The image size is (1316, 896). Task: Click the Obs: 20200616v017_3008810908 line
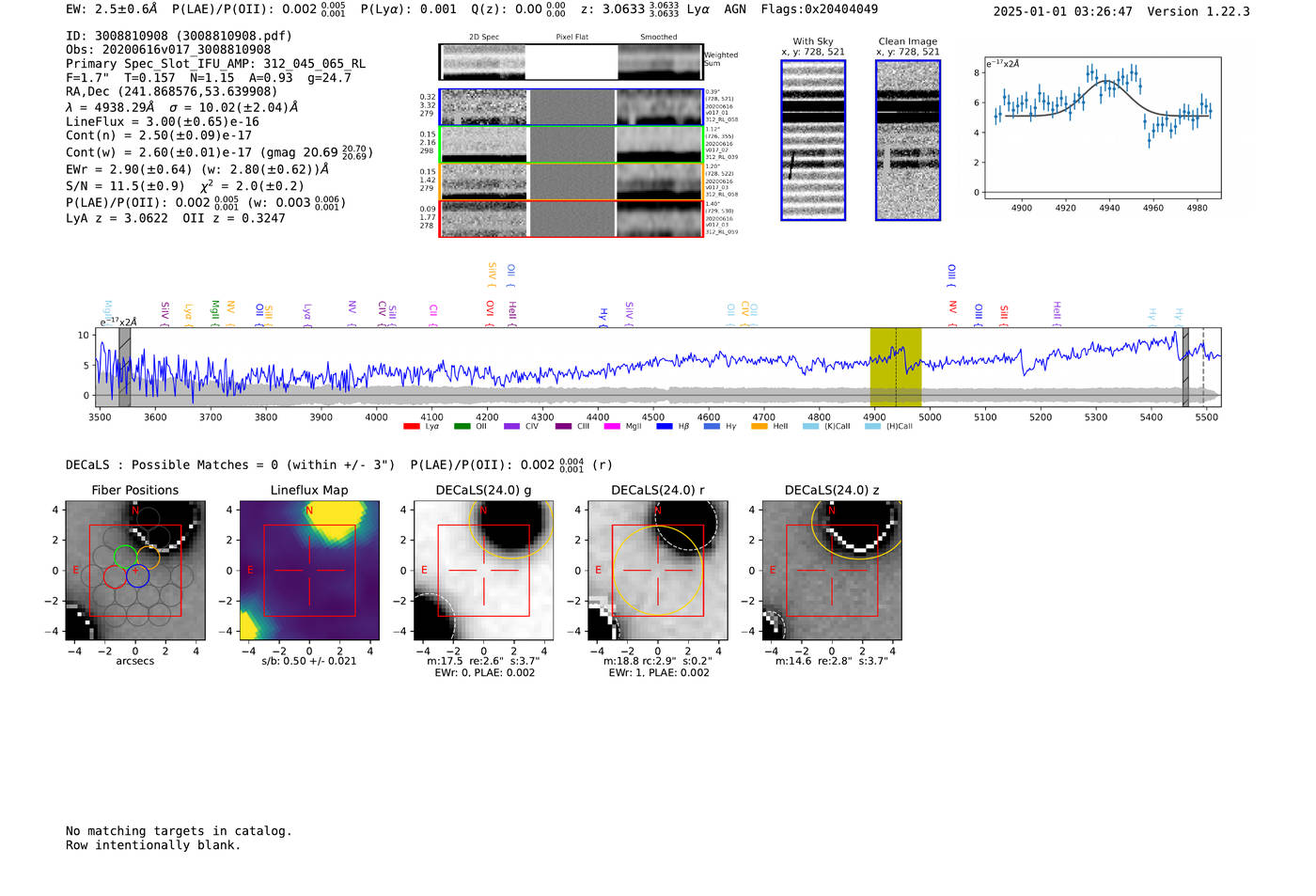coord(168,50)
